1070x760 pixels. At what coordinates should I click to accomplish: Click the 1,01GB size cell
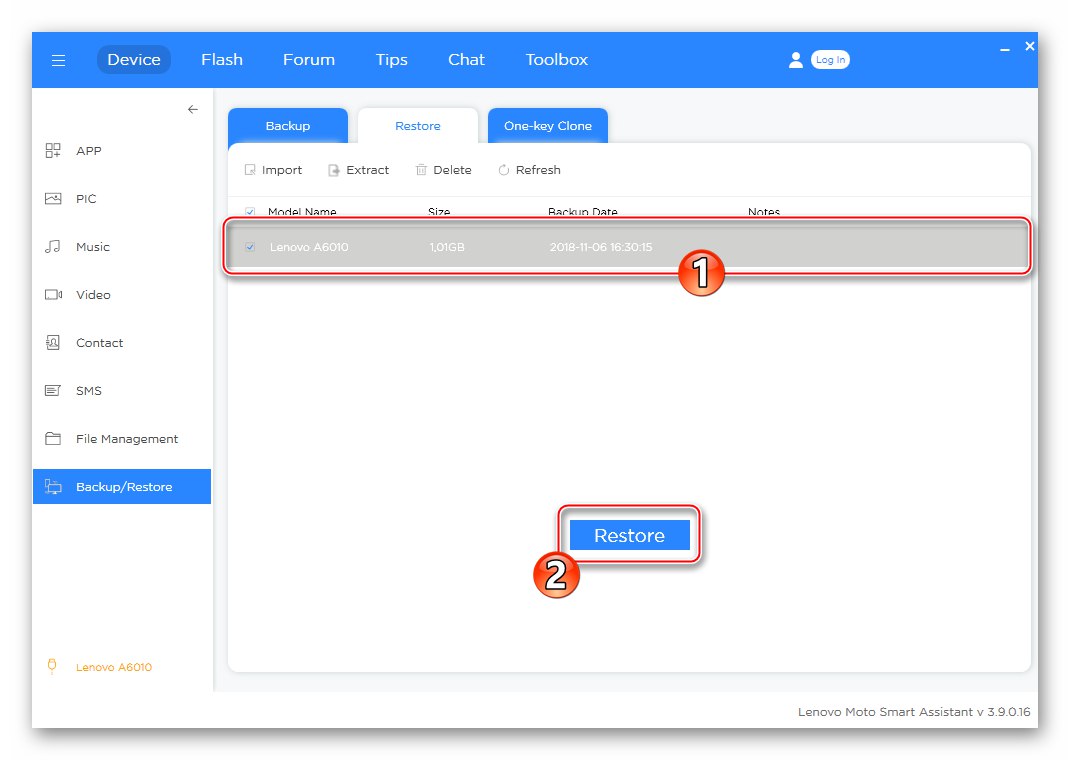(x=447, y=247)
